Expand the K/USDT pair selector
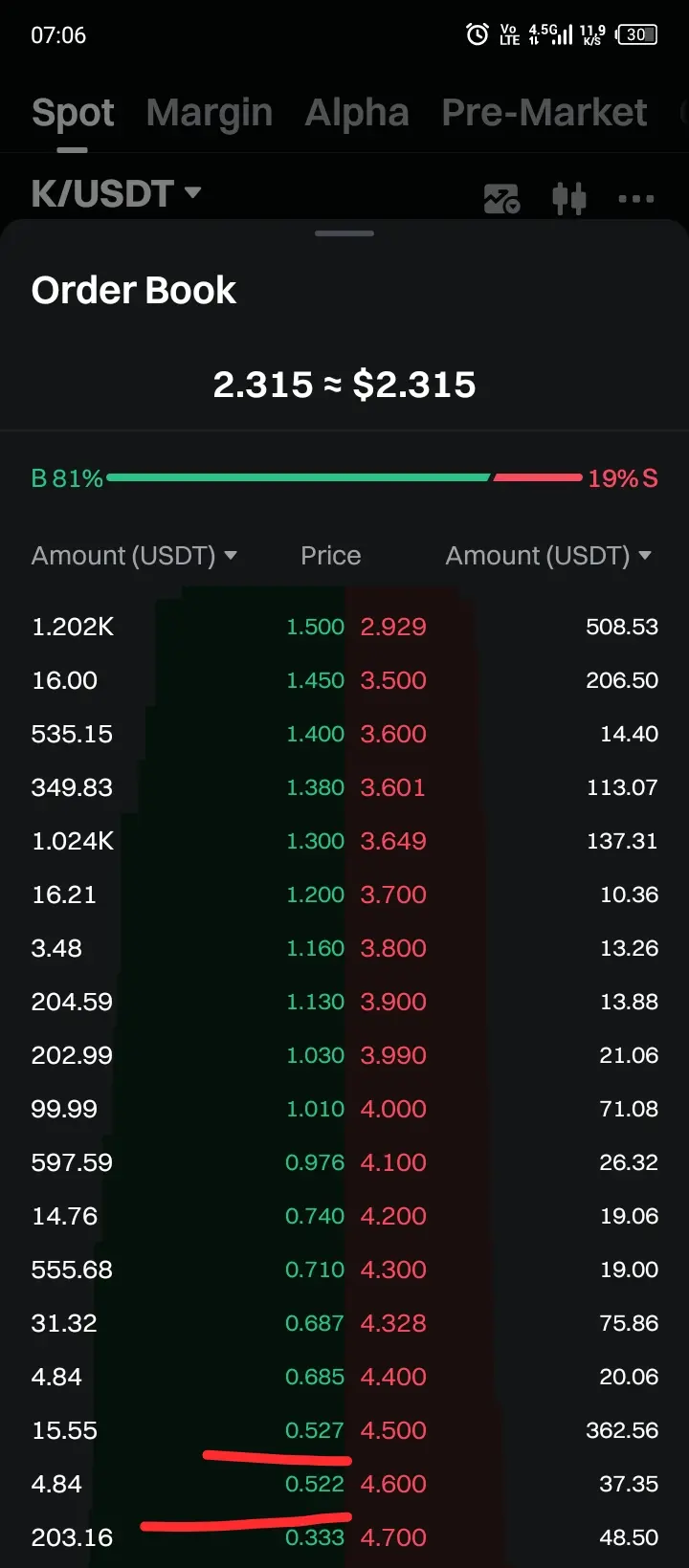689x1568 pixels. coord(116,193)
